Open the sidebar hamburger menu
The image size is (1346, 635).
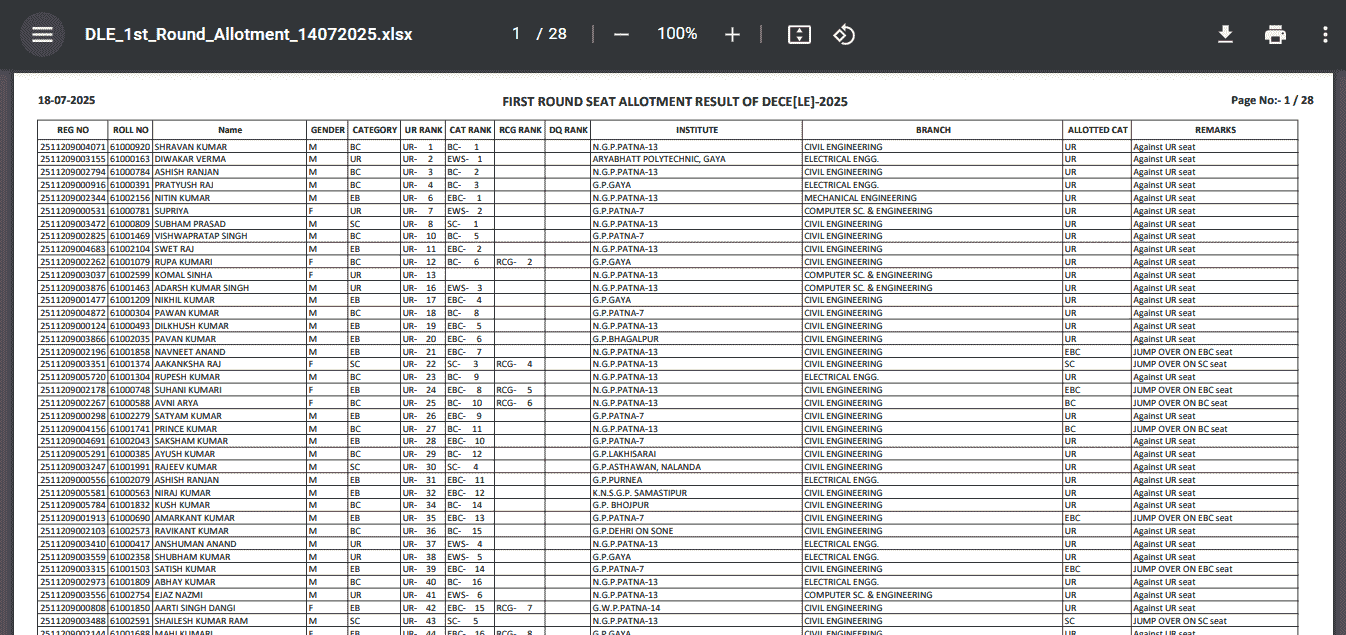pyautogui.click(x=41, y=34)
